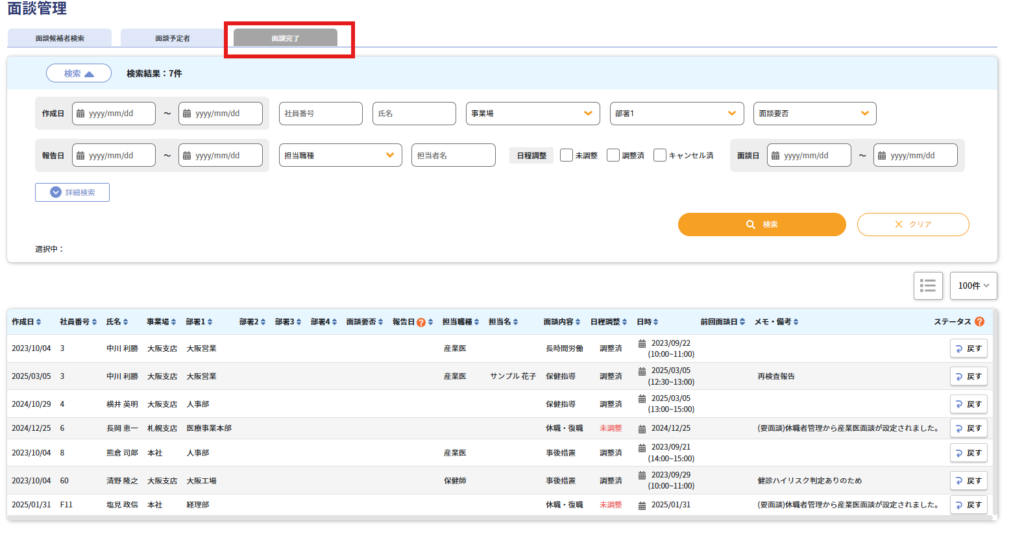Click the 社員番号 input field
The height and width of the screenshot is (534, 1024).
pyautogui.click(x=320, y=114)
